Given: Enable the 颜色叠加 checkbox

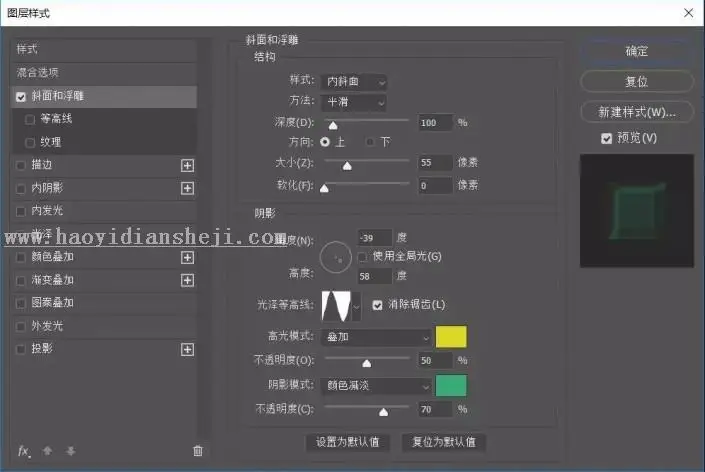Looking at the screenshot, I should point(21,258).
